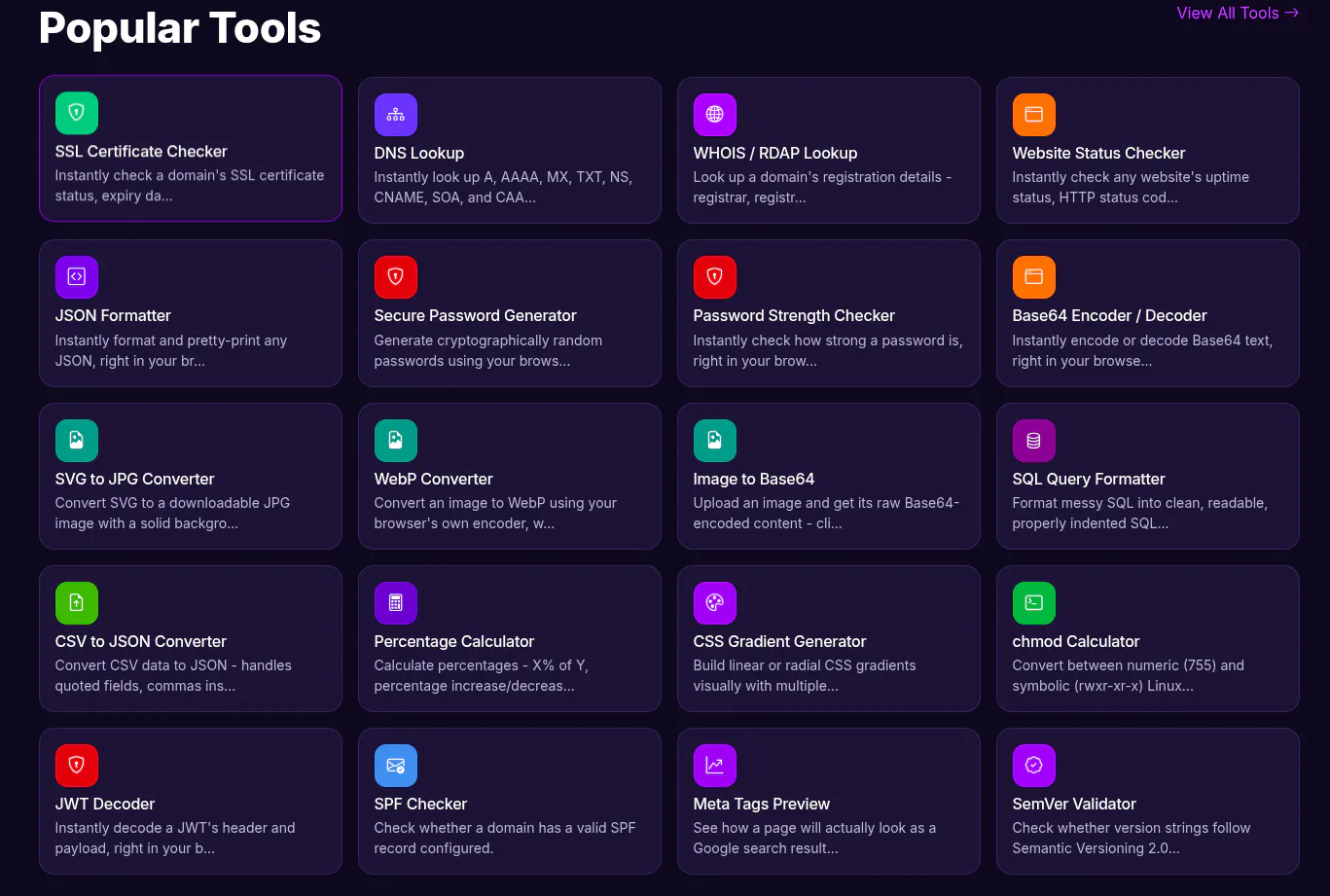Click the WebP Converter image icon
Image resolution: width=1330 pixels, height=896 pixels.
(396, 441)
